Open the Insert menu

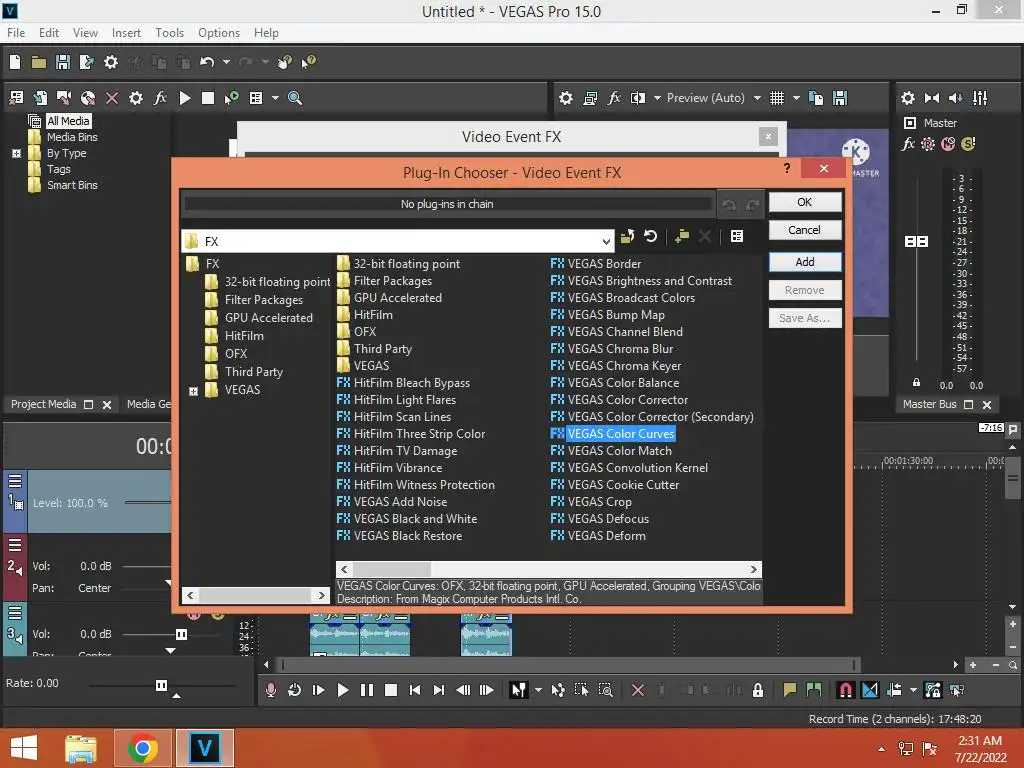click(126, 33)
